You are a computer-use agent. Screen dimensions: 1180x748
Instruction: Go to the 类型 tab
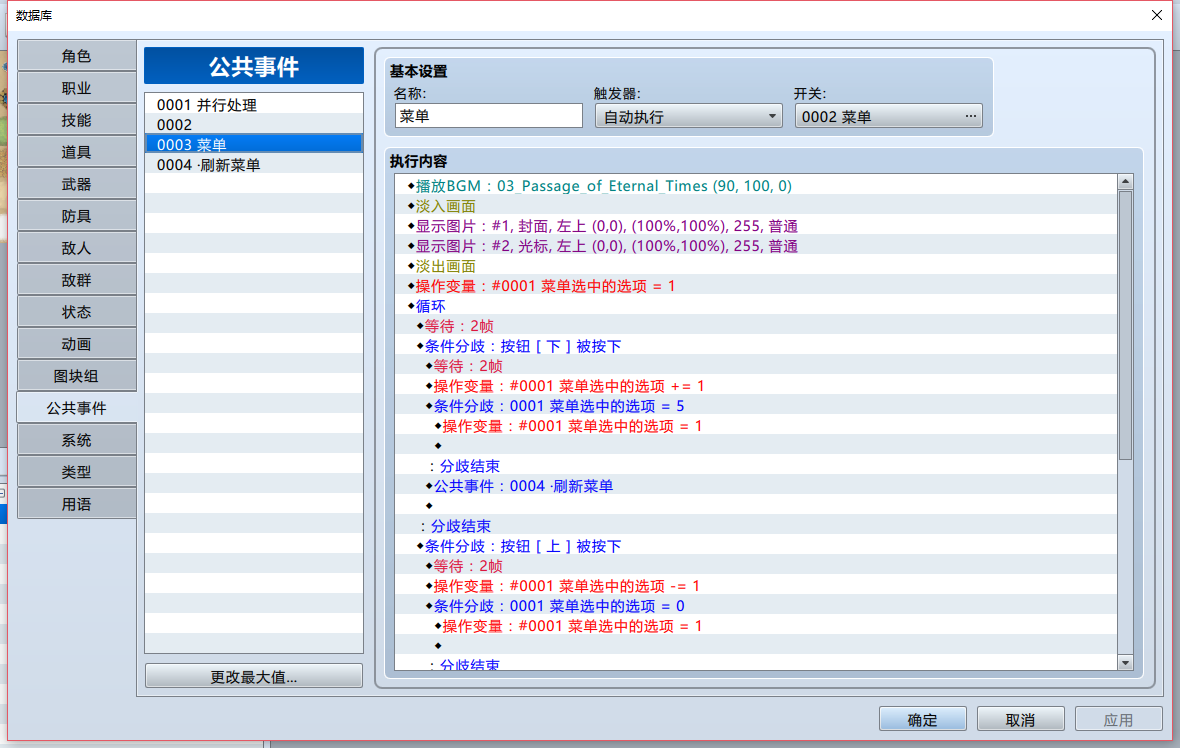[76, 472]
